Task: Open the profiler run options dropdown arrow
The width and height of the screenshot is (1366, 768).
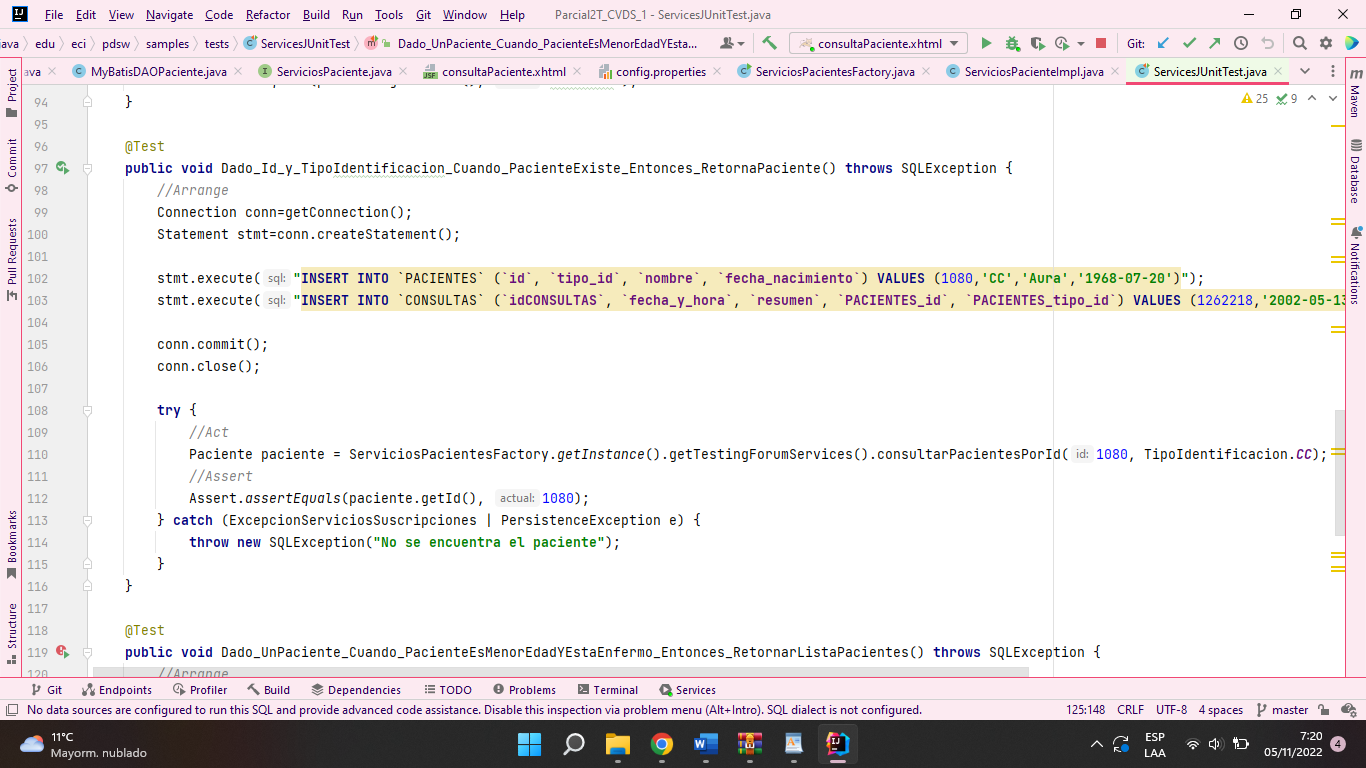Action: coord(1083,43)
